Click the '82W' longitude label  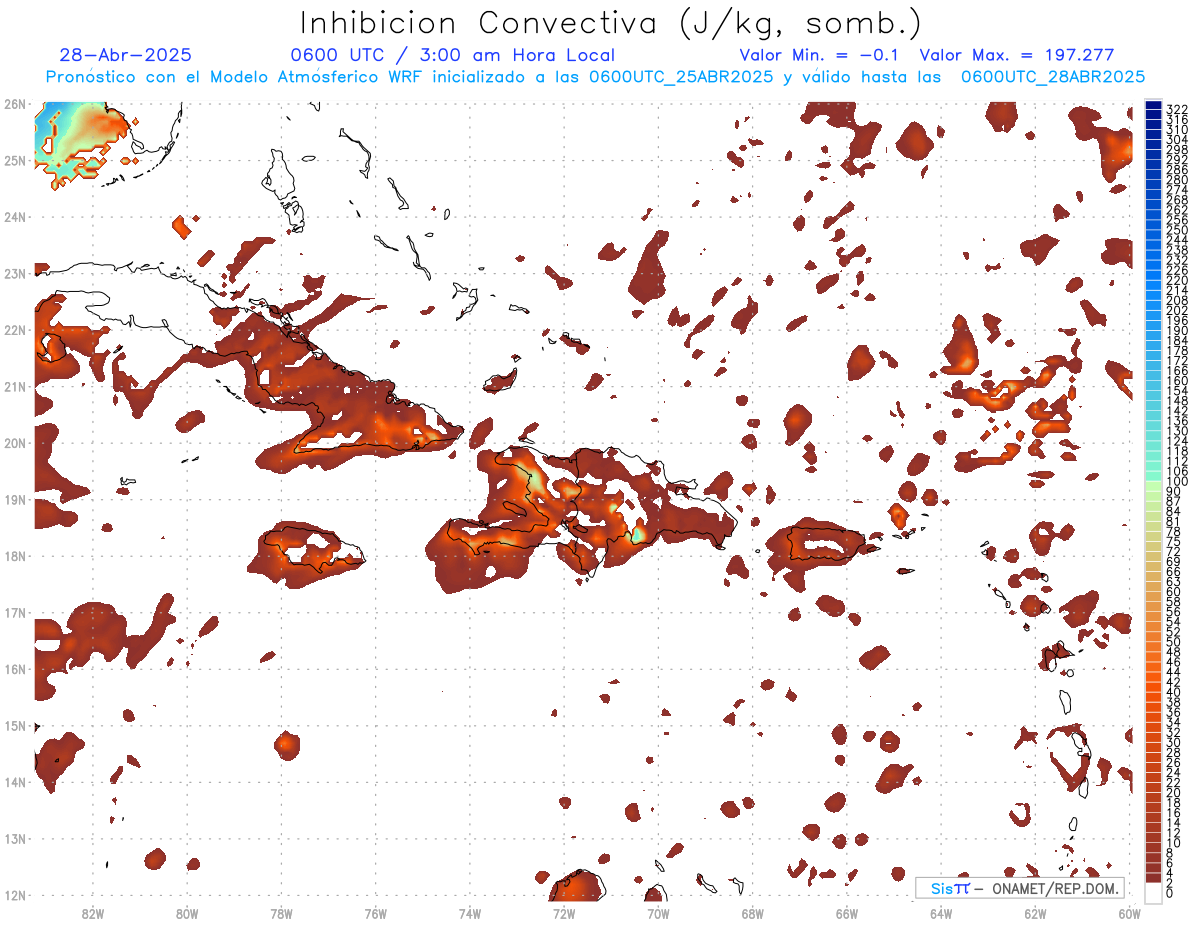tap(93, 913)
